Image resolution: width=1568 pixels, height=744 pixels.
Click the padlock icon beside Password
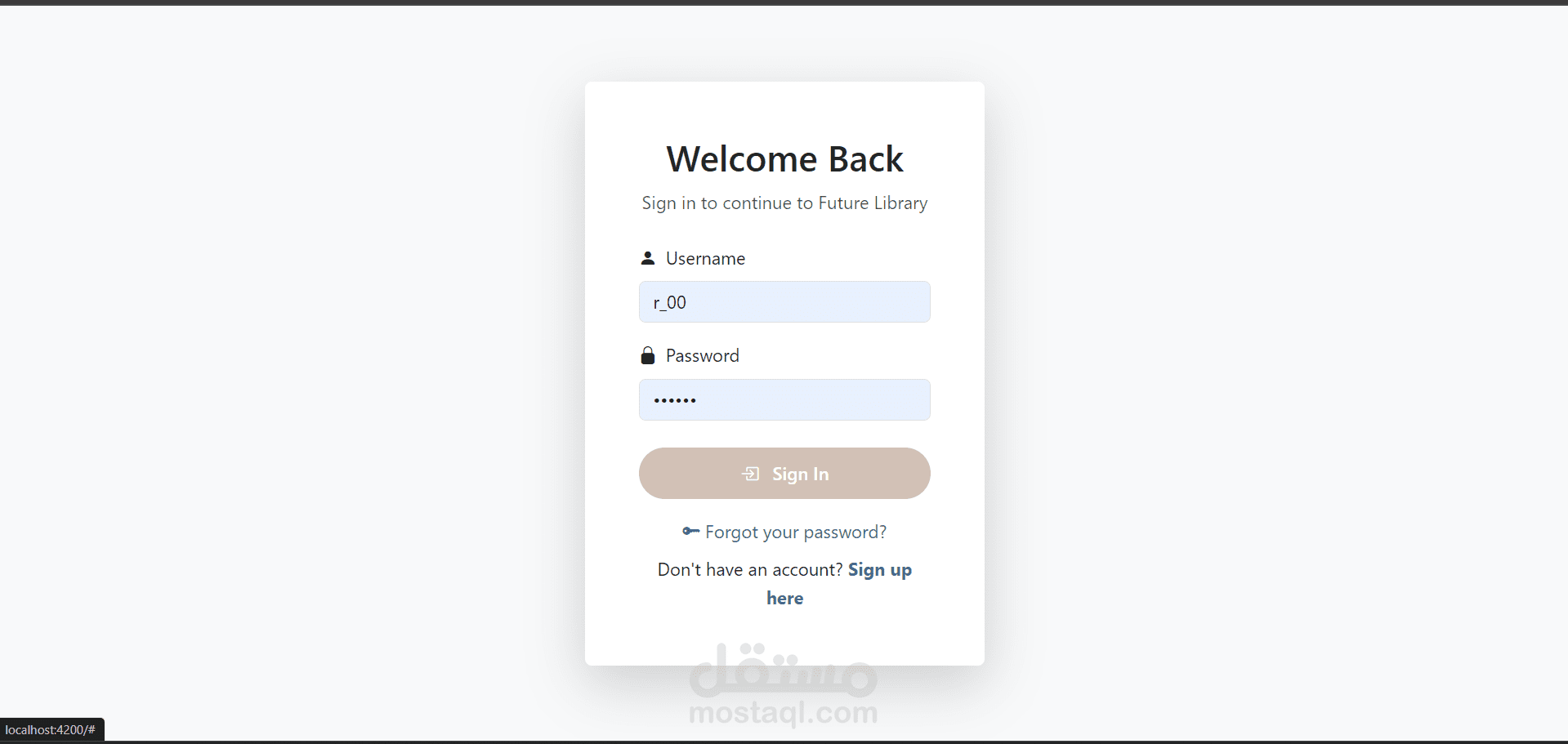click(648, 355)
